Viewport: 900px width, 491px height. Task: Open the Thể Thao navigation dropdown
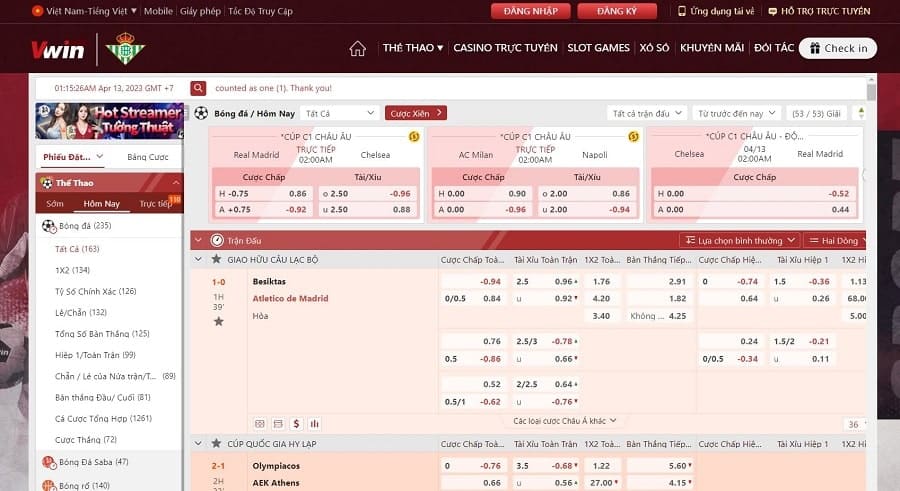pos(413,48)
